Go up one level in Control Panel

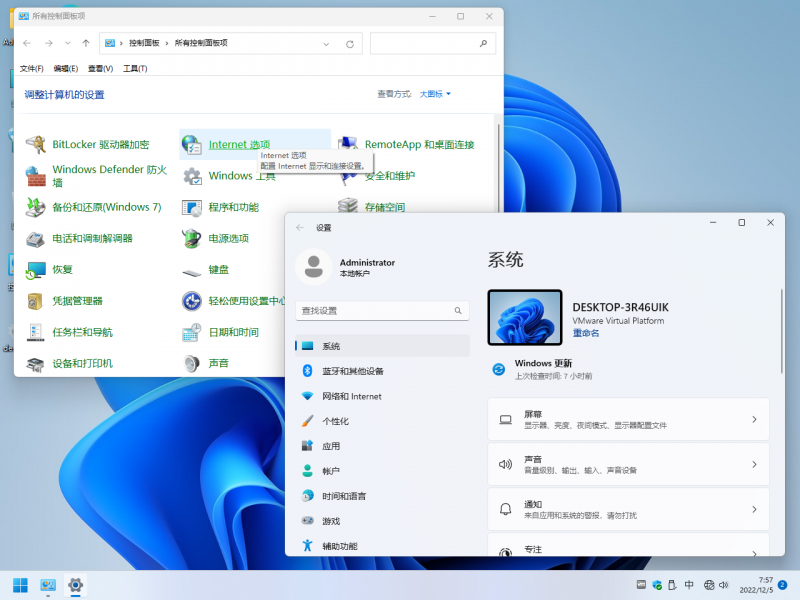click(x=86, y=43)
